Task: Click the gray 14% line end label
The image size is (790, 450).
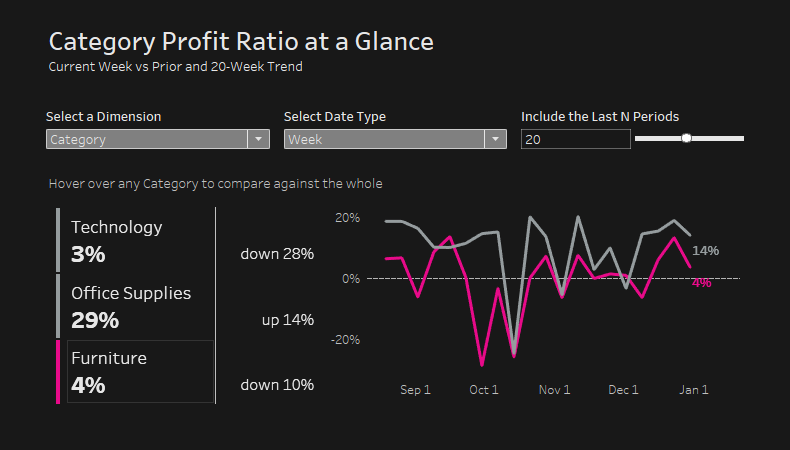Action: click(x=706, y=250)
